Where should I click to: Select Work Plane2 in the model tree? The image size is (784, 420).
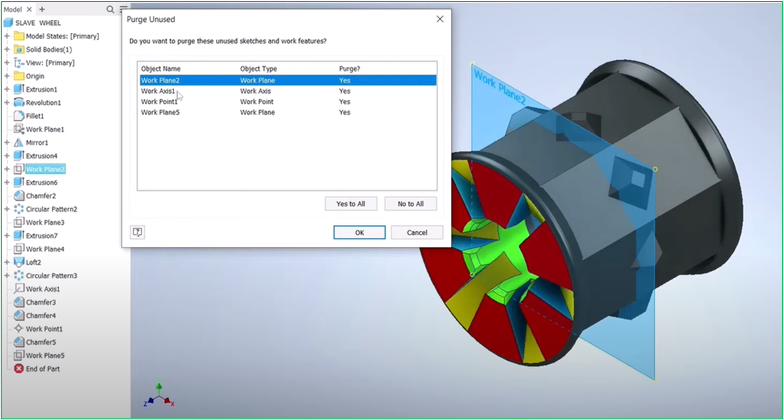pos(46,169)
